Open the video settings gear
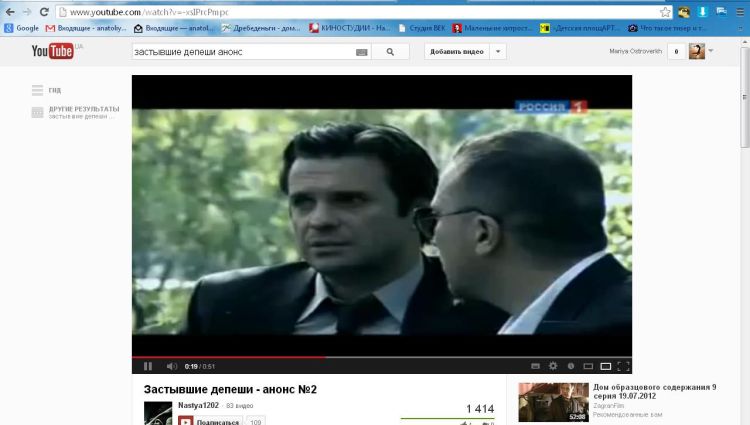The image size is (750, 425). [553, 366]
